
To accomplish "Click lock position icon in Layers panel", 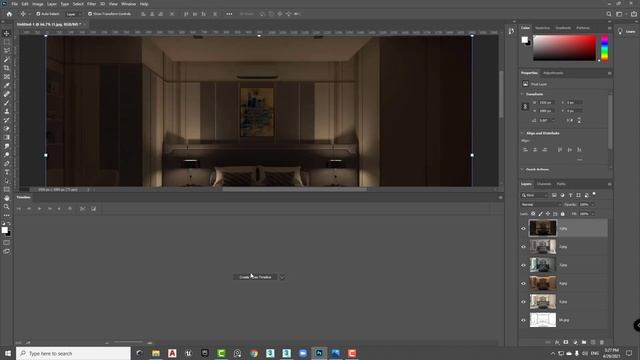I will pyautogui.click(x=548, y=213).
